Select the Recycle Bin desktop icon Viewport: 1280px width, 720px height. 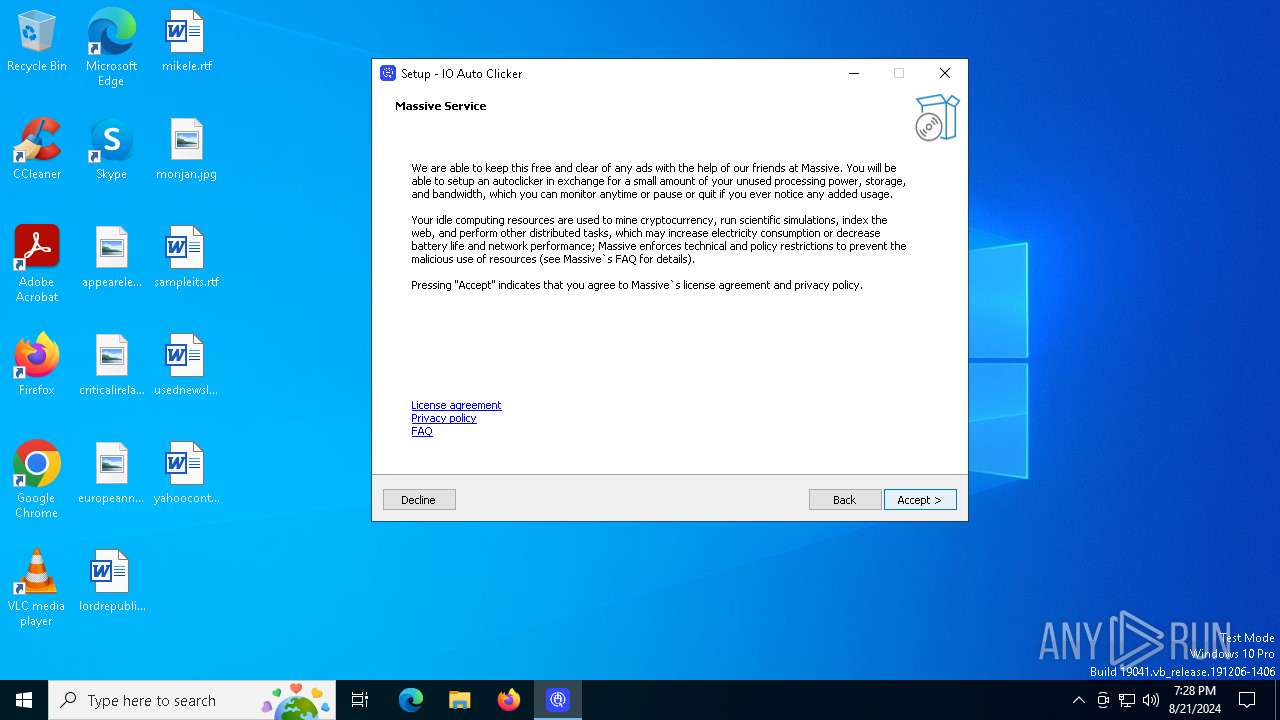tap(37, 42)
